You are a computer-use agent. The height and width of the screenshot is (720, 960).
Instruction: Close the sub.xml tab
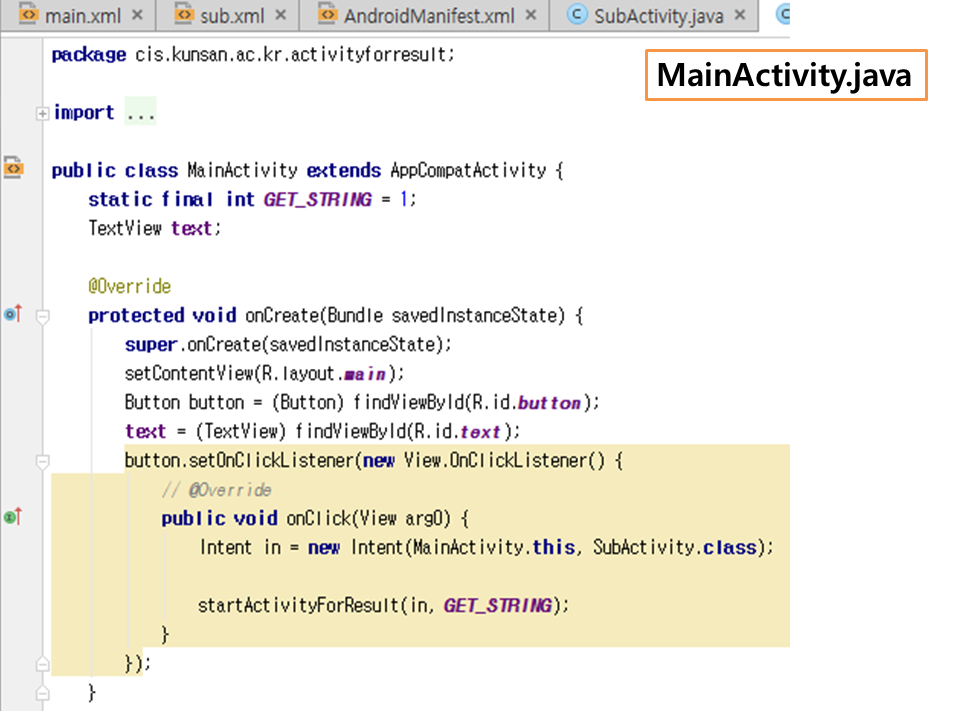tap(281, 15)
